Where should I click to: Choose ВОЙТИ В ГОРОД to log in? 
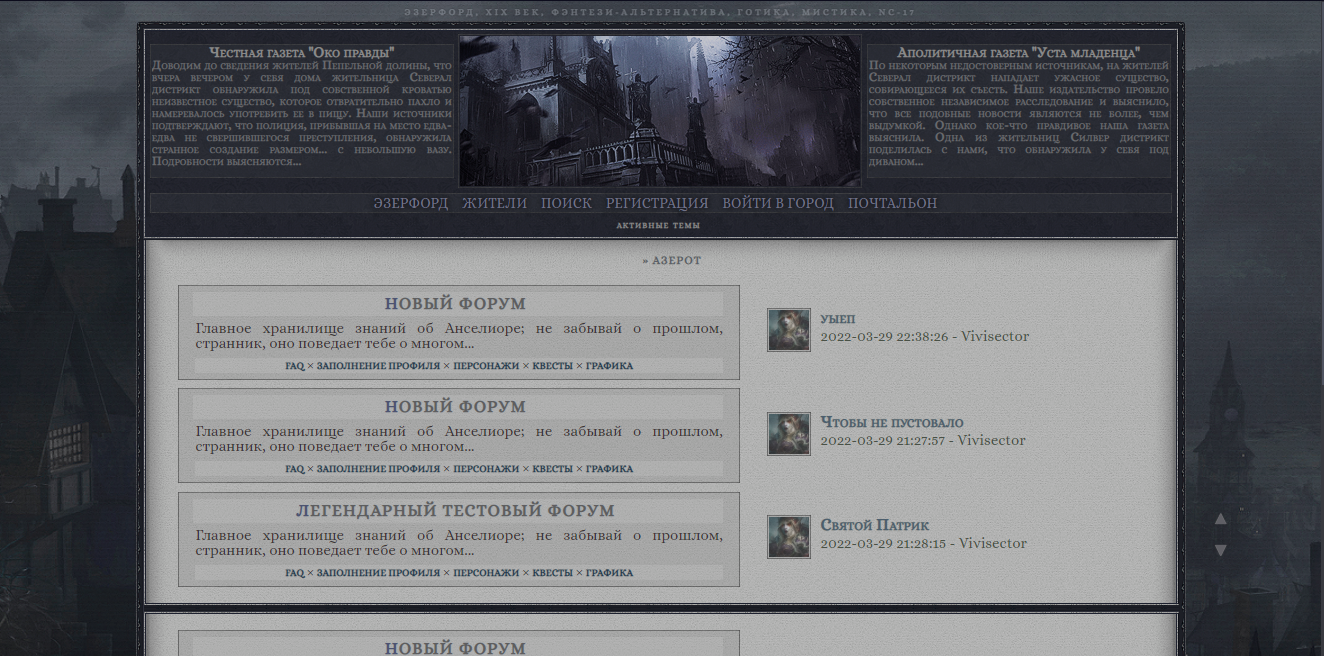778,203
